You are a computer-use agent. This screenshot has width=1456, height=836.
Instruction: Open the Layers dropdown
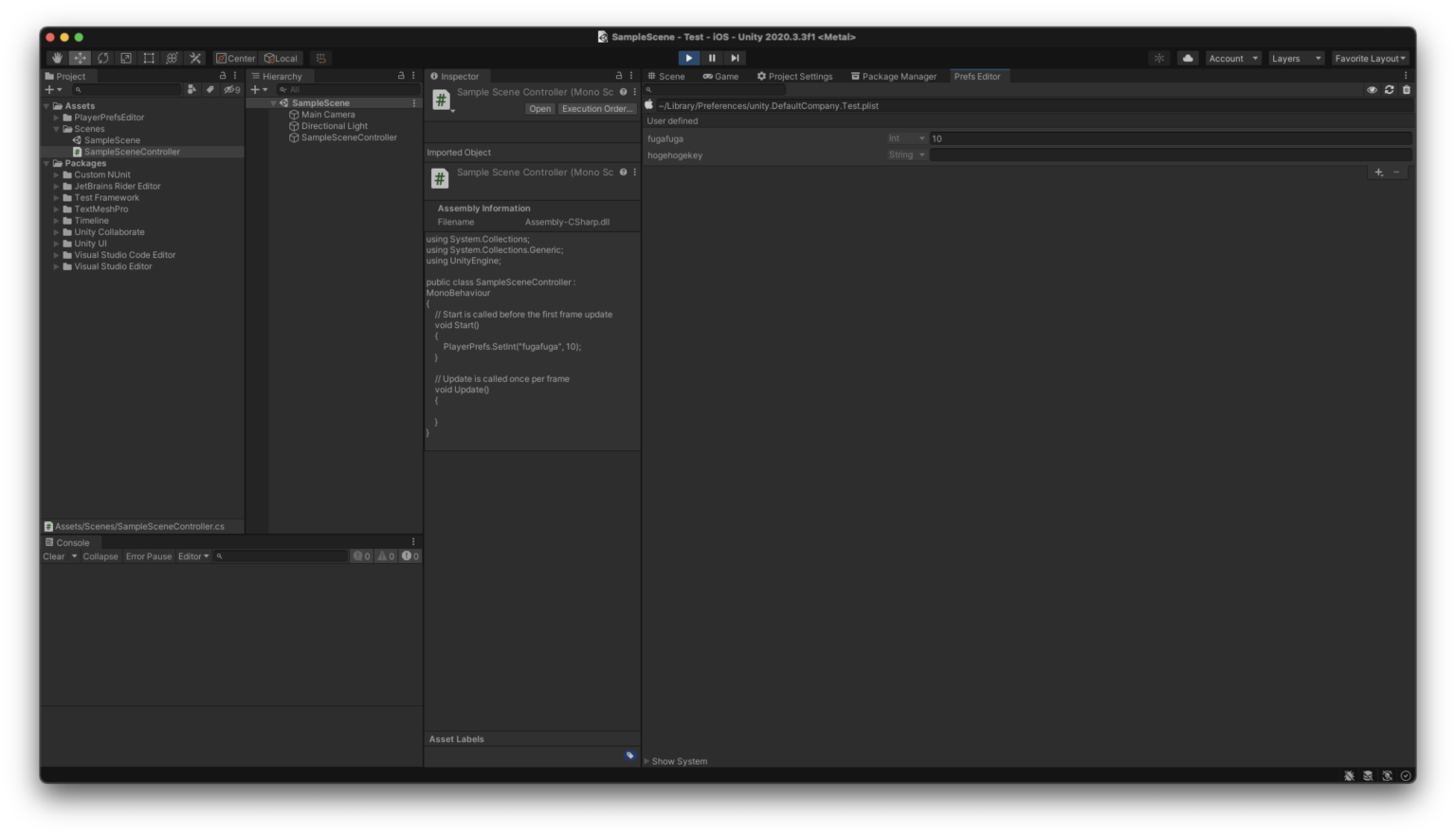coord(1295,58)
